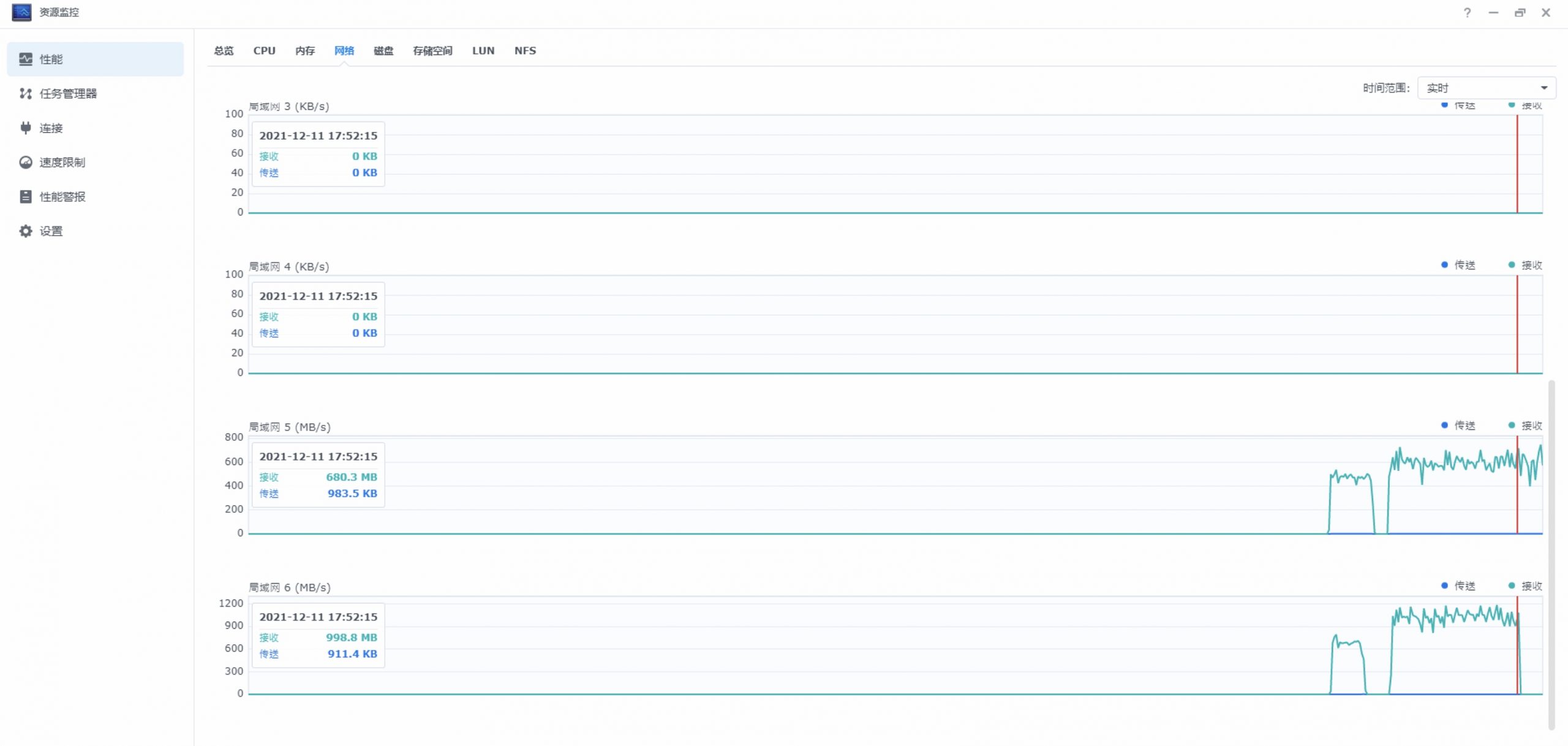
Task: Click the 983.5 KB send value
Action: (x=352, y=493)
